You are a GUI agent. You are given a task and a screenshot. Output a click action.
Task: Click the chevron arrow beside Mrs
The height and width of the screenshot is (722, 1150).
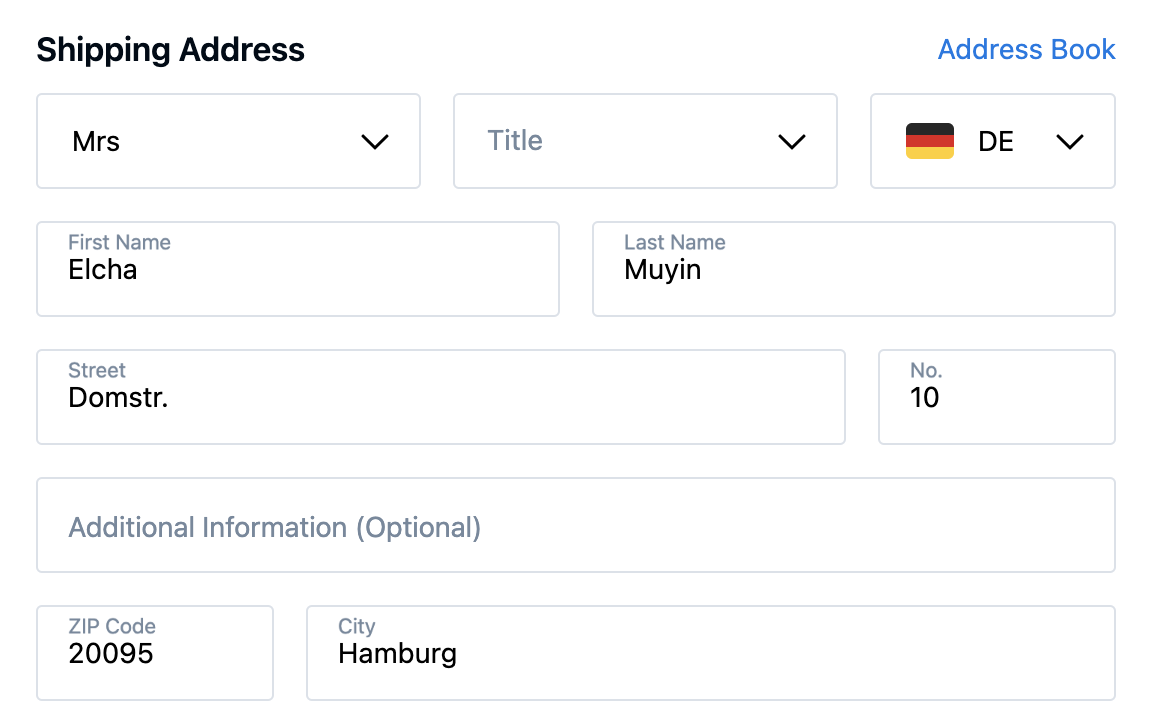(375, 142)
